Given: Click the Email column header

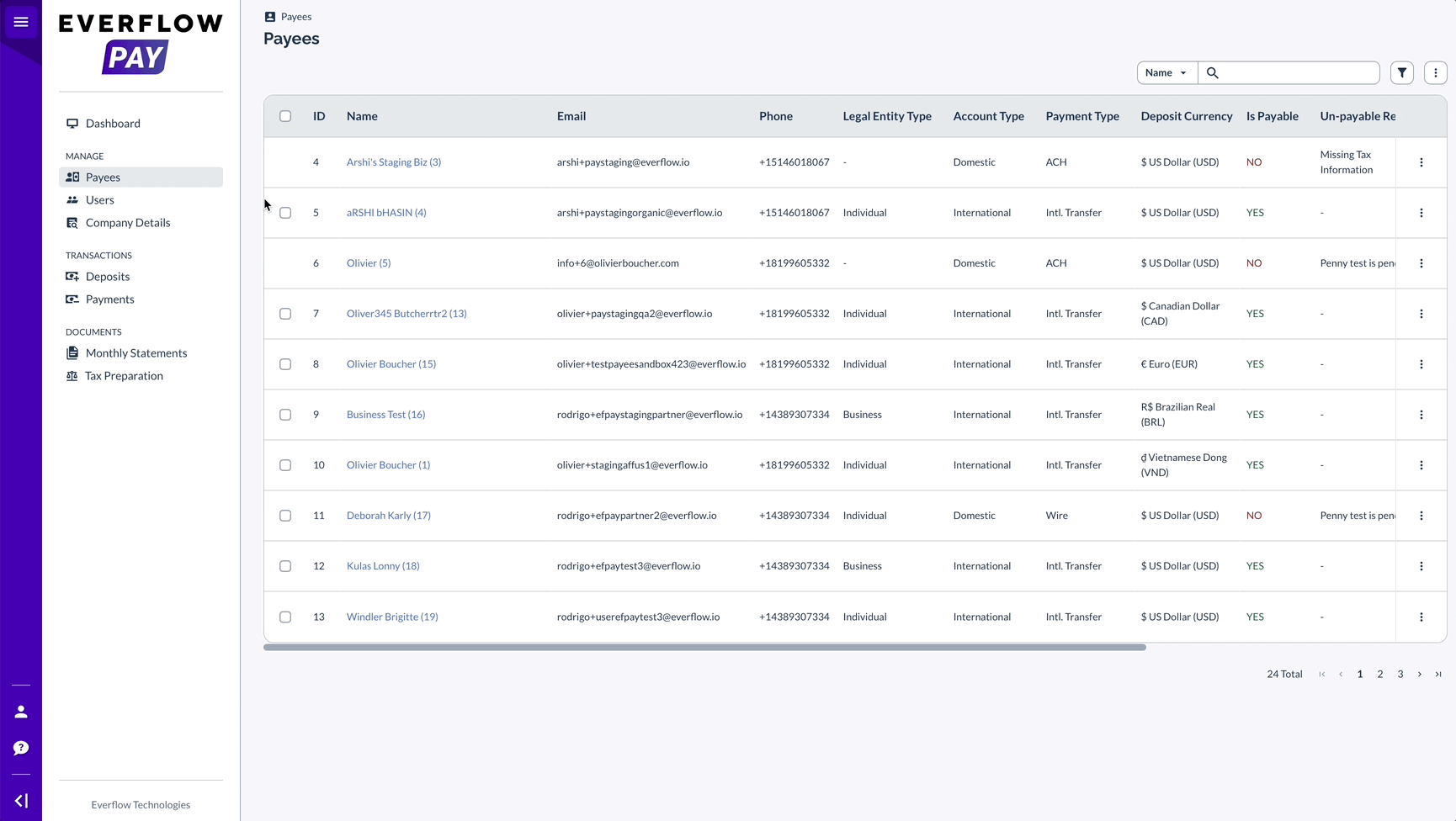Looking at the screenshot, I should pos(571,116).
